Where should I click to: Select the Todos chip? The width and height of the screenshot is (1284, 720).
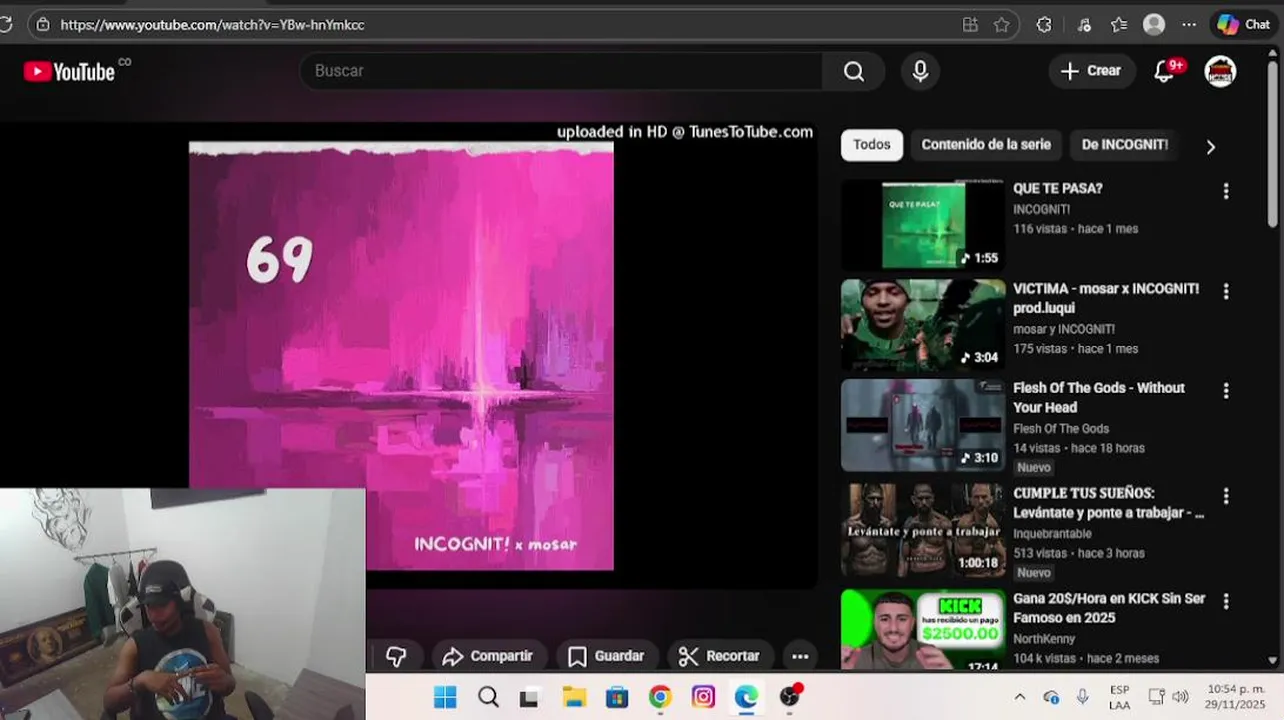pyautogui.click(x=872, y=145)
